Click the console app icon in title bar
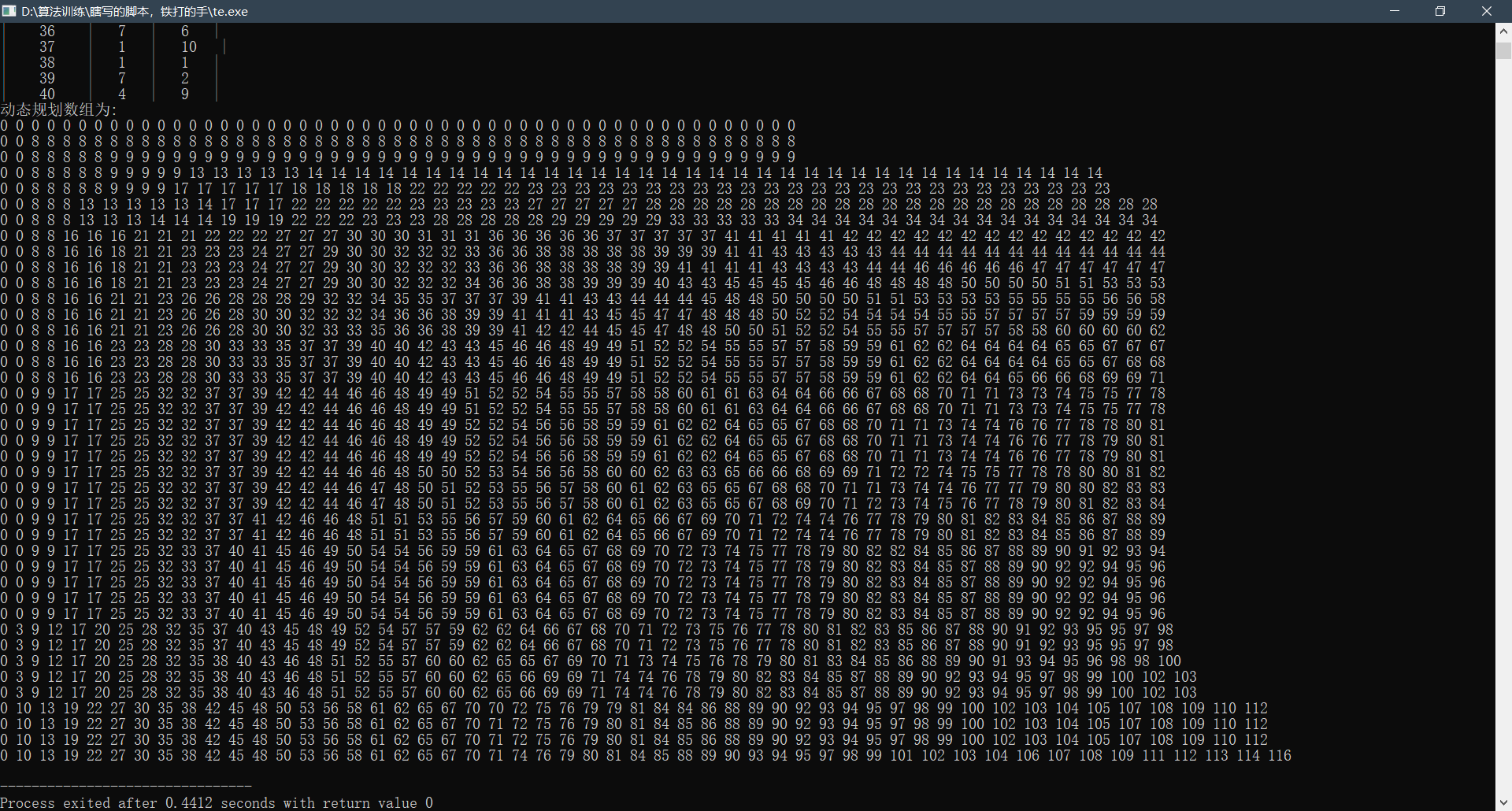Image resolution: width=1512 pixels, height=811 pixels. (x=9, y=11)
